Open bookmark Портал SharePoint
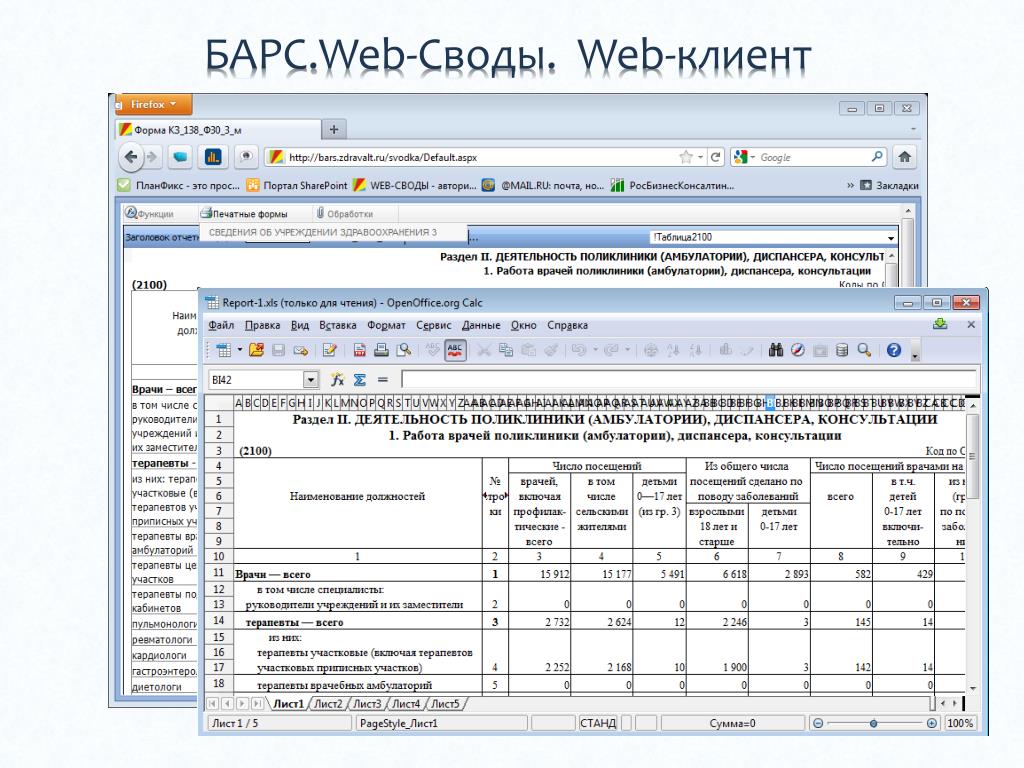The image size is (1024, 768). (297, 185)
